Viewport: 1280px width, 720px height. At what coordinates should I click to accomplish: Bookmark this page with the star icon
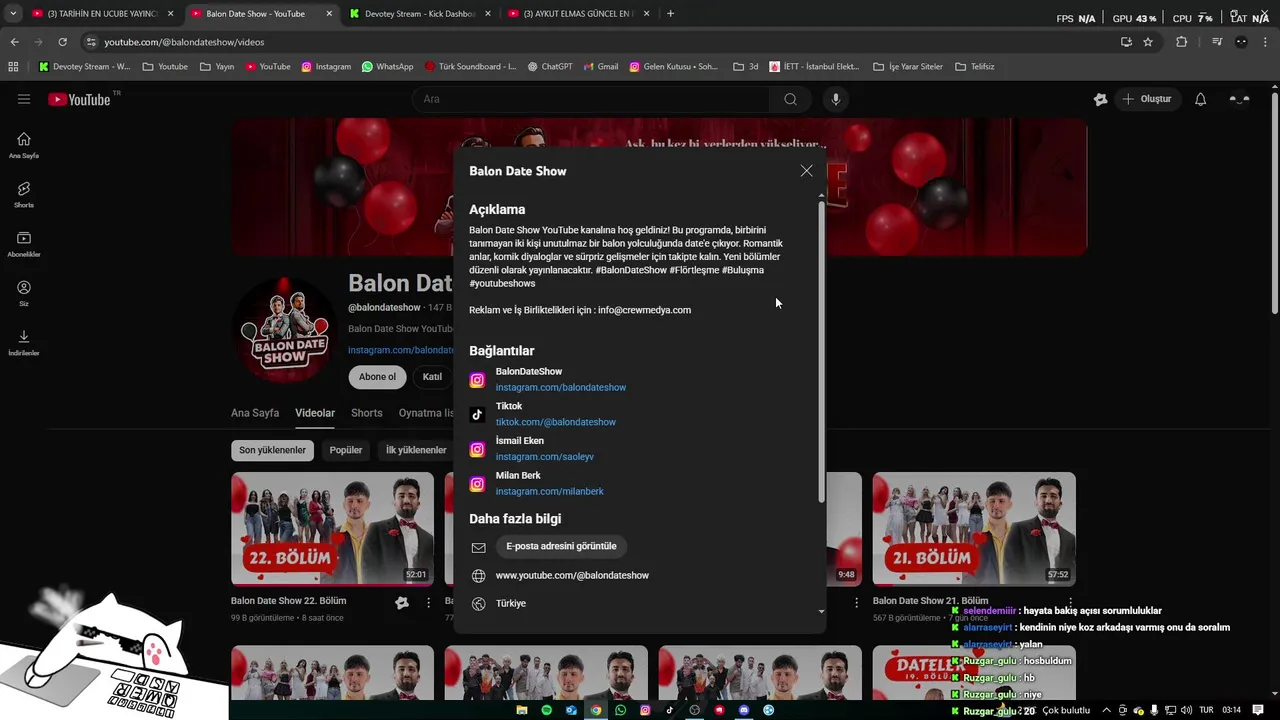[x=1148, y=42]
